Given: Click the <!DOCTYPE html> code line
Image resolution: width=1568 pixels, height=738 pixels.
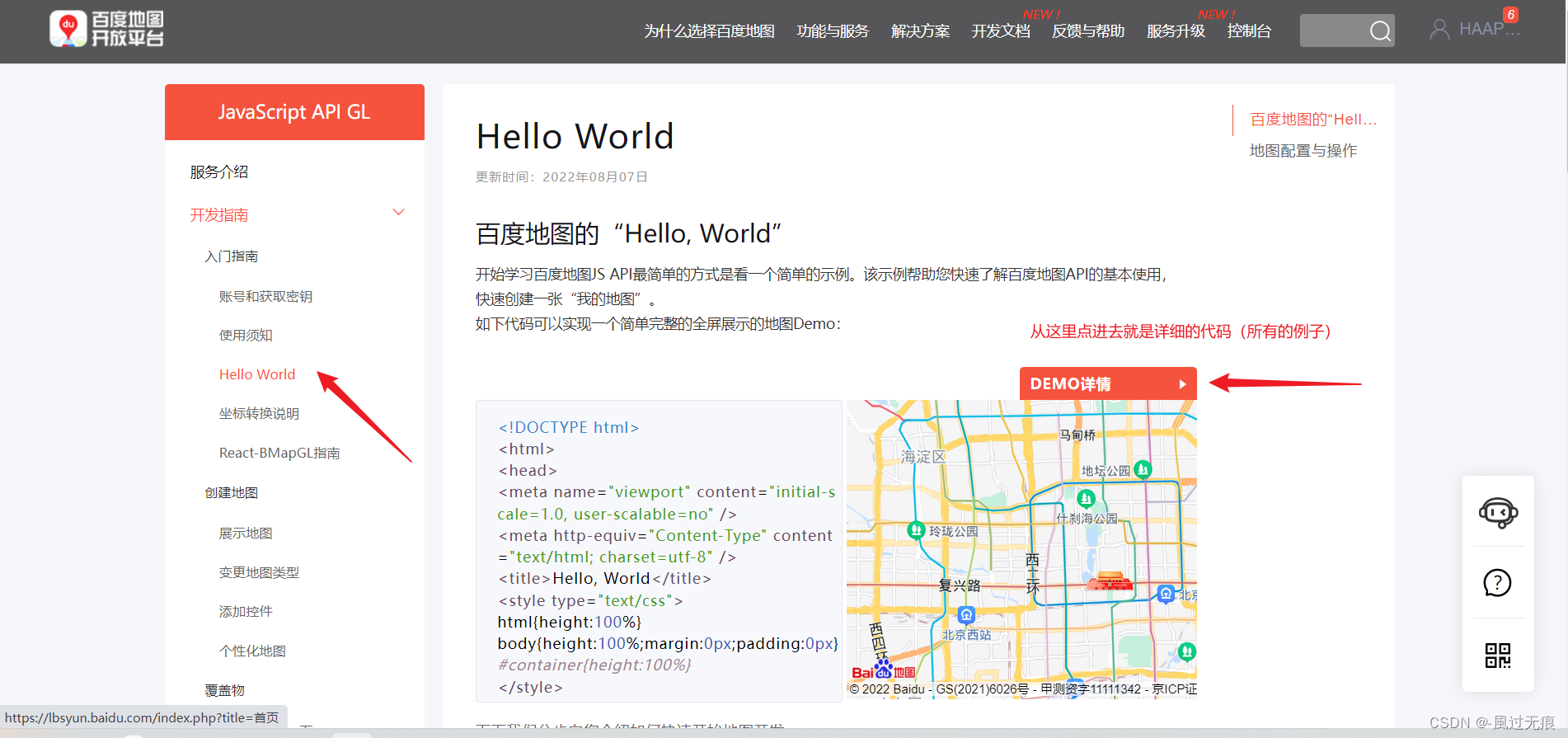Looking at the screenshot, I should (569, 427).
